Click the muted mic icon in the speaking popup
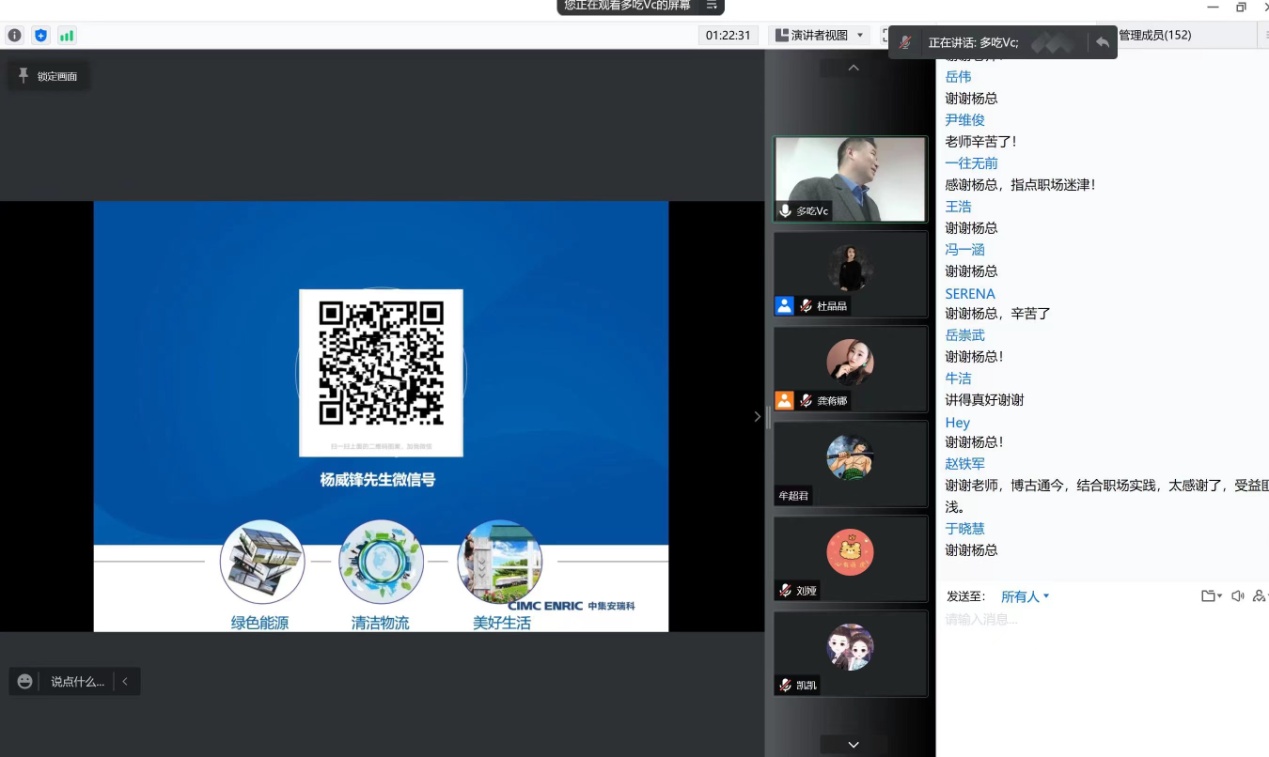 coord(905,42)
